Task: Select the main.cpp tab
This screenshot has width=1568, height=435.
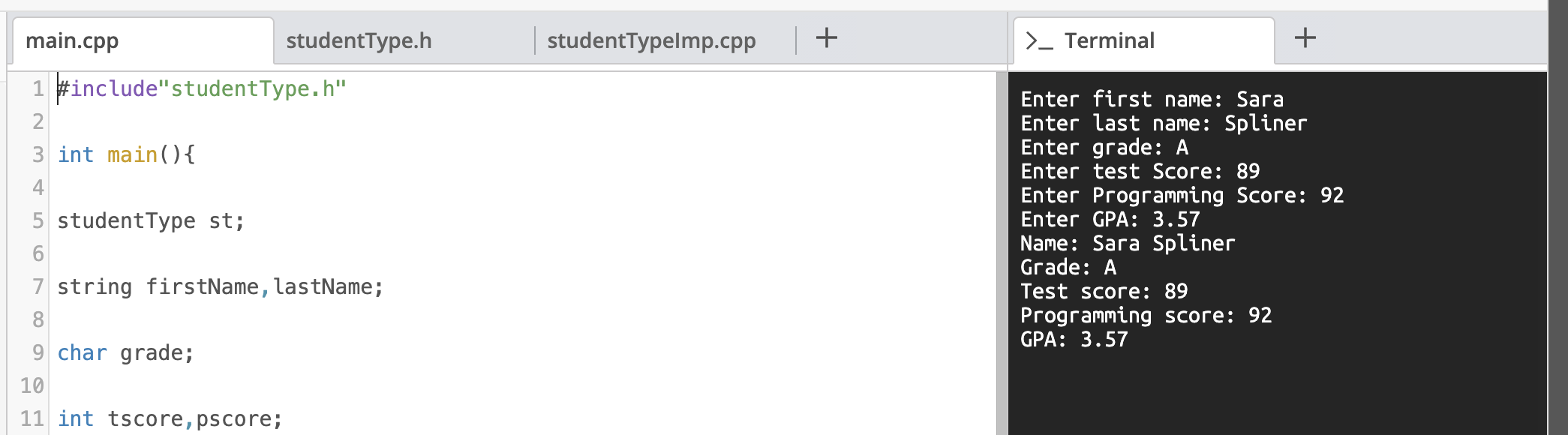Action: [72, 41]
